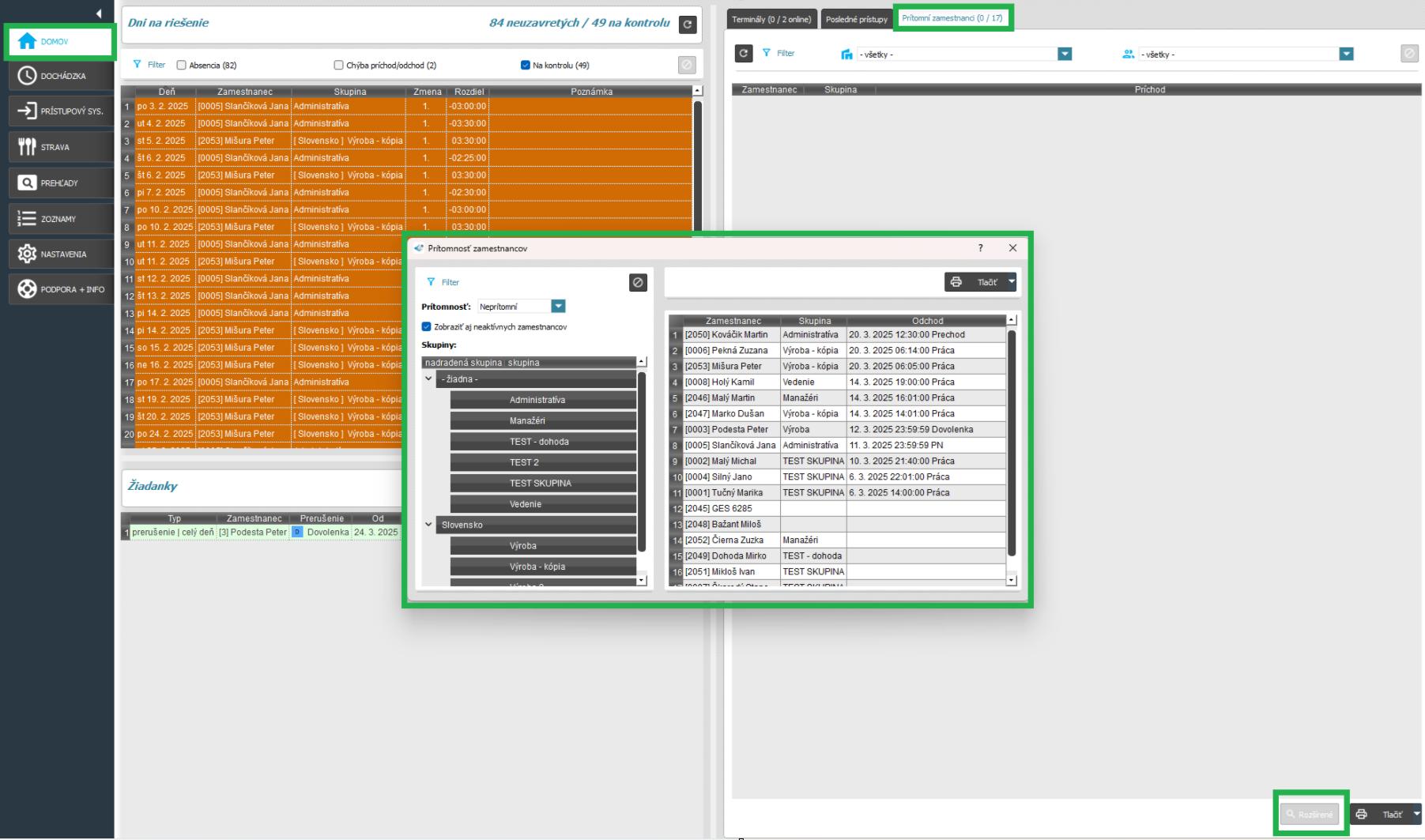Collapse the left sidebar with arrow
The image size is (1425, 840).
point(99,13)
